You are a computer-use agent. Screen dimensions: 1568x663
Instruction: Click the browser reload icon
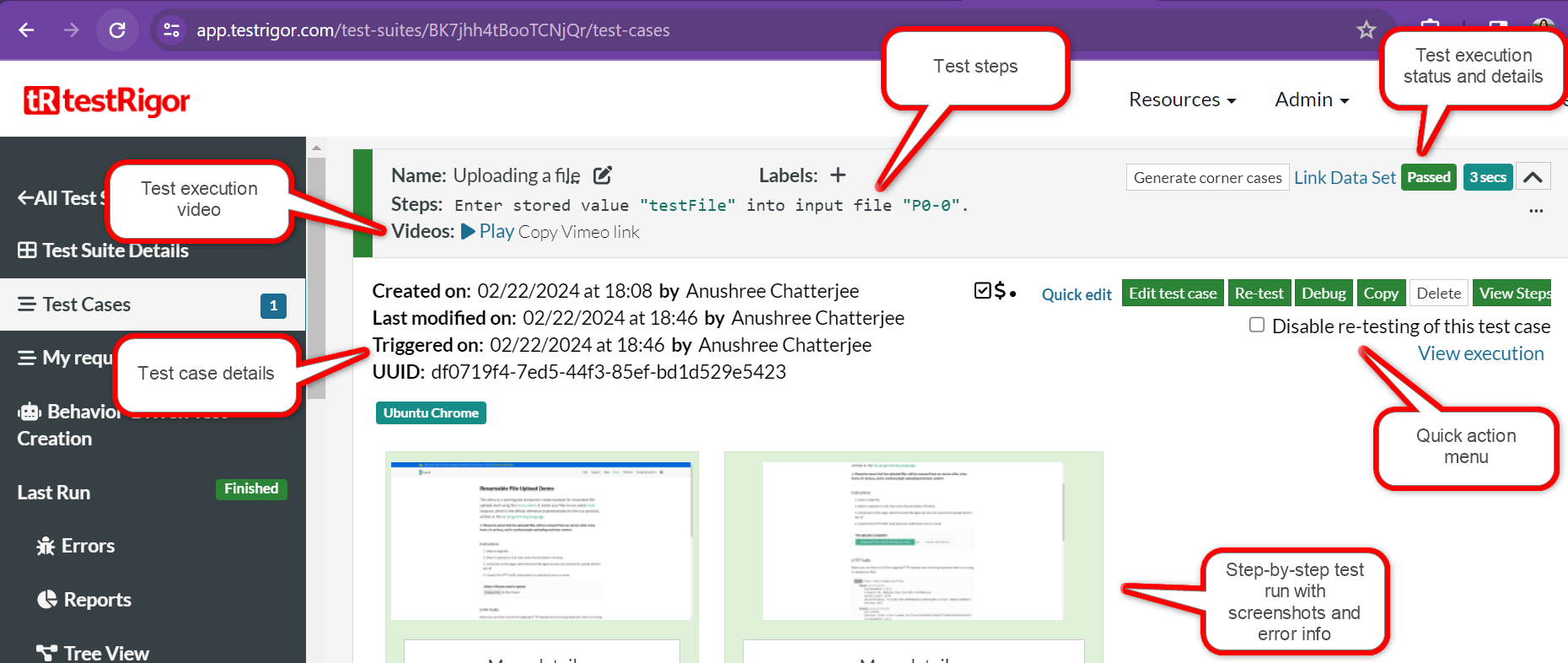point(117,30)
